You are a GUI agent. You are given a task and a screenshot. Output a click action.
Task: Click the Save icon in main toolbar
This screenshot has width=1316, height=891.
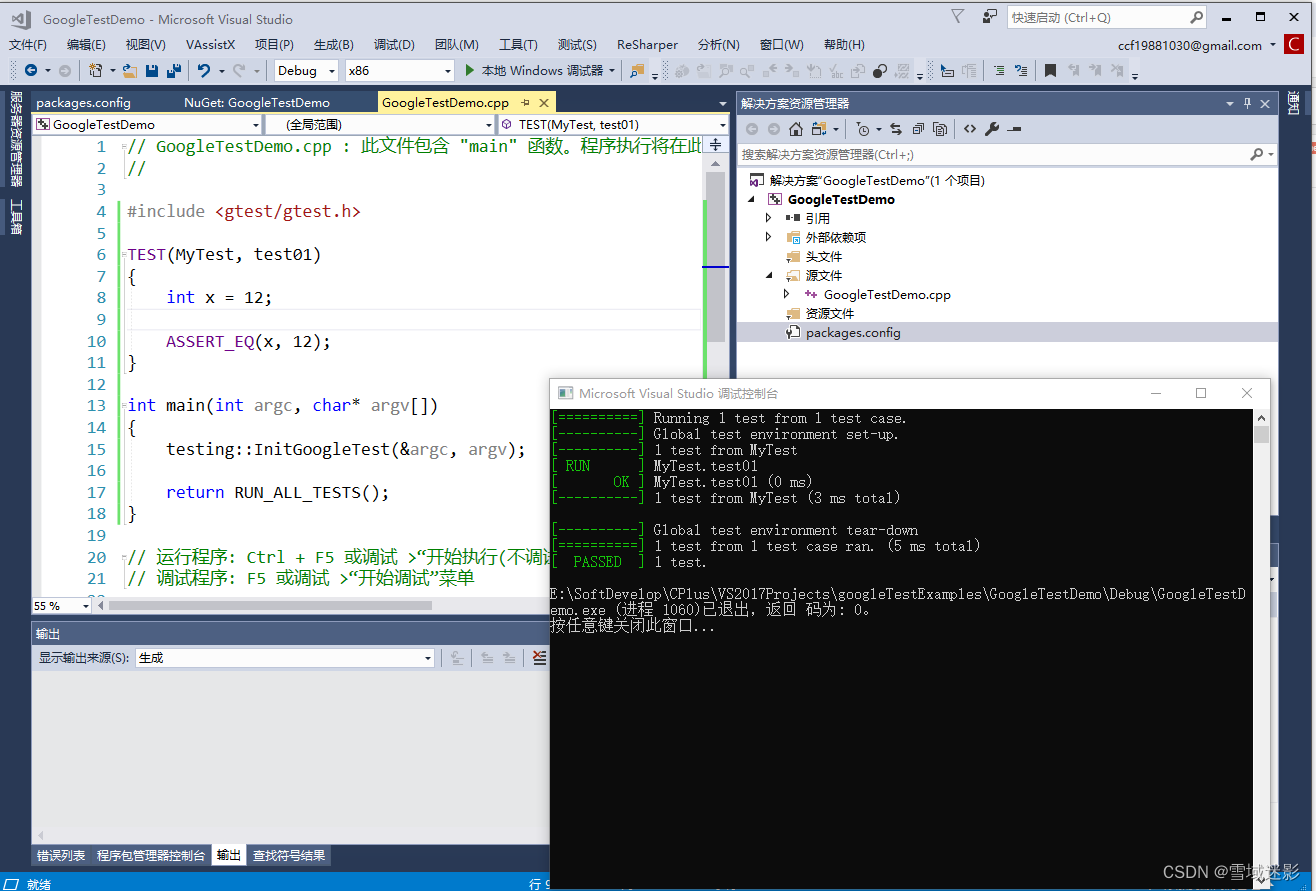(x=151, y=70)
